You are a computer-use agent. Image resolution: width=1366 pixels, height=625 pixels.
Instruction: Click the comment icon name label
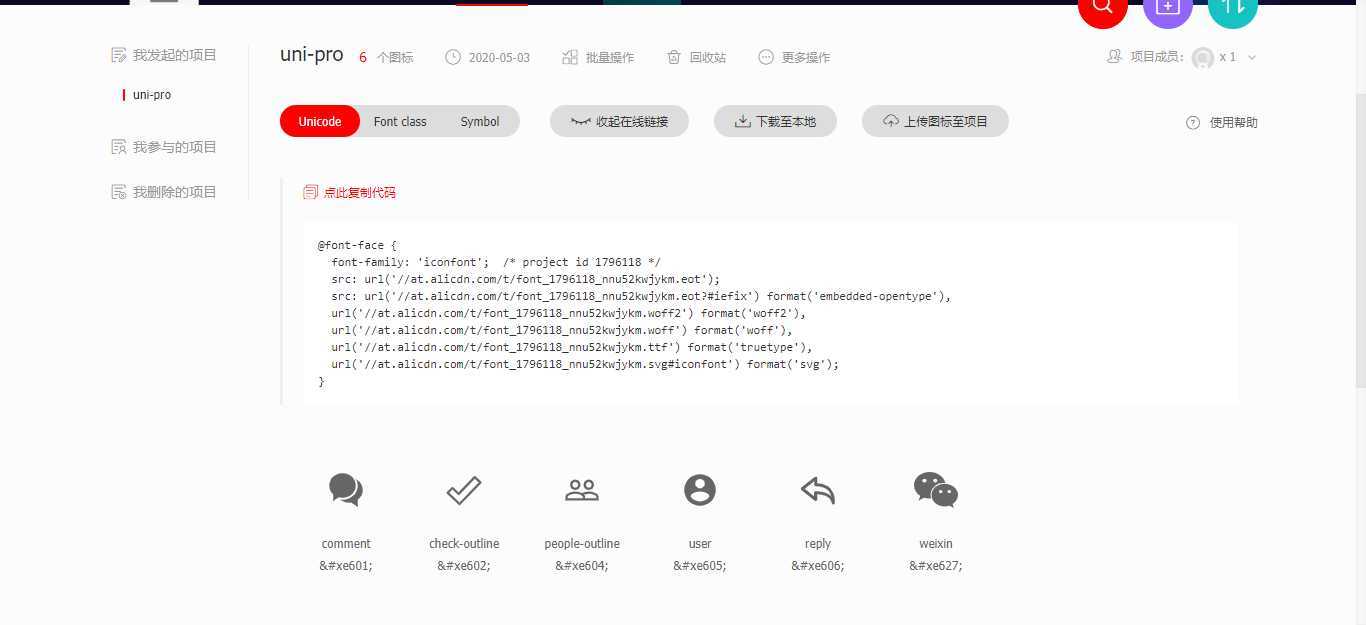346,544
